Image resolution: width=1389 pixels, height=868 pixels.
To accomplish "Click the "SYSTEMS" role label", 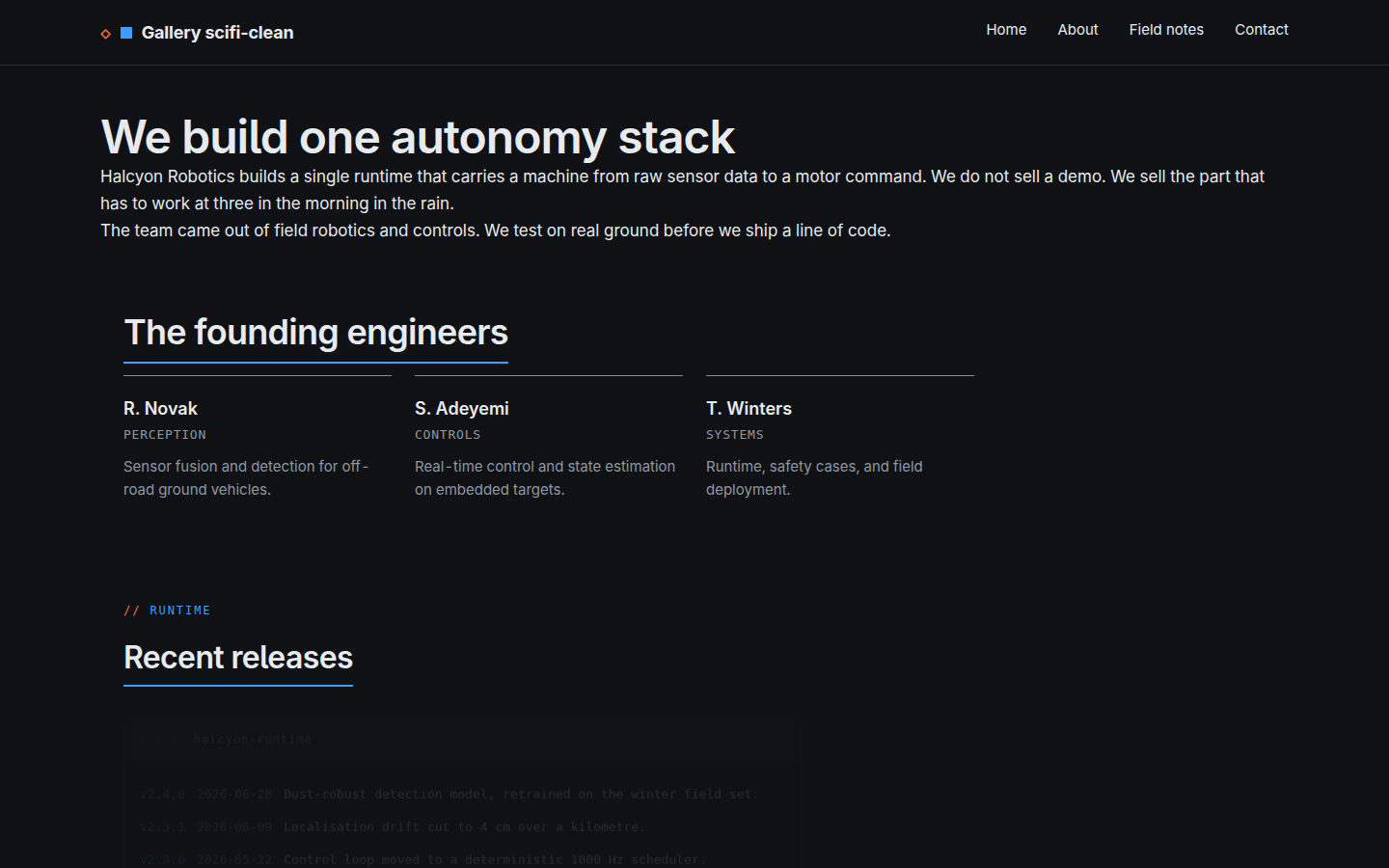I will [735, 435].
